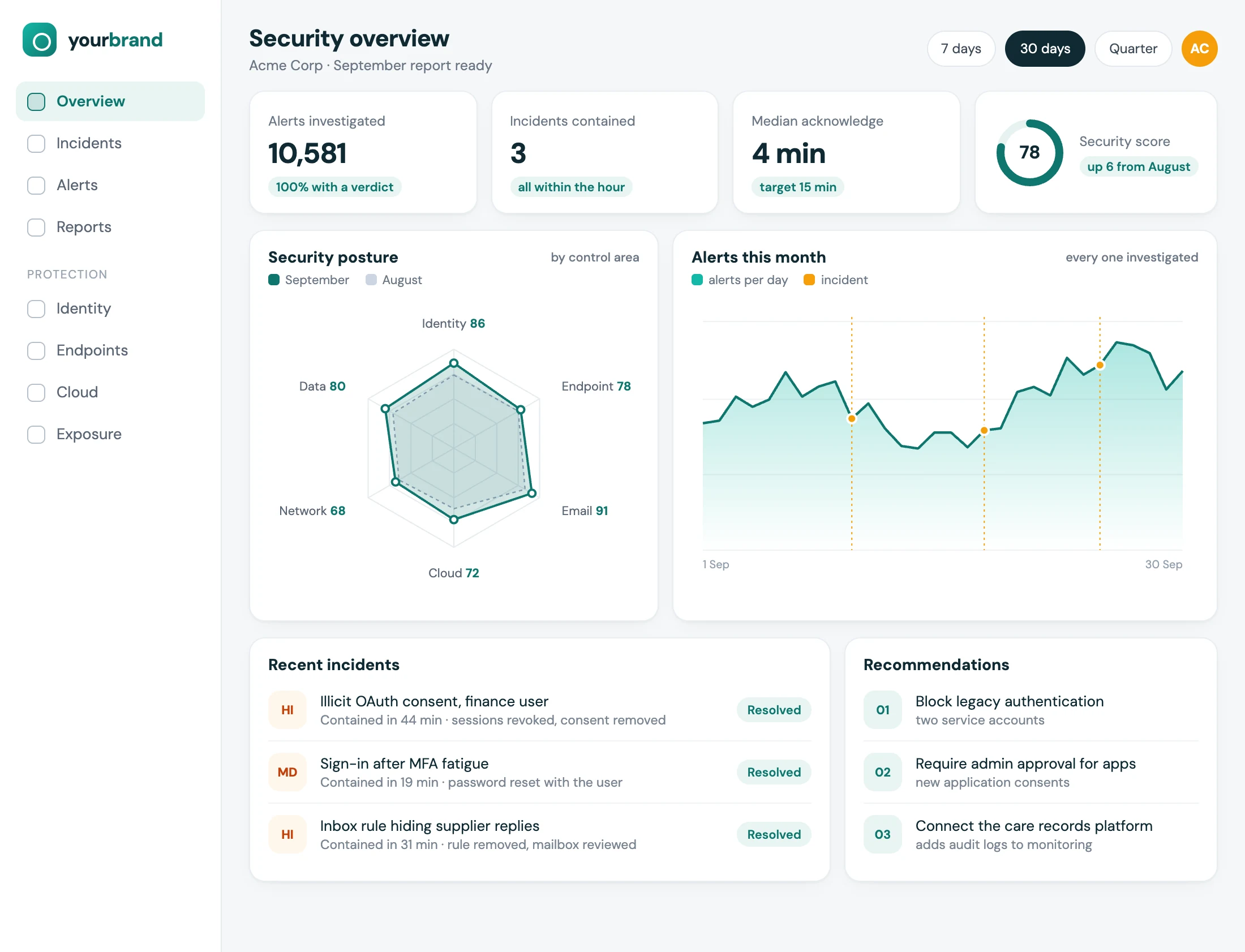1245x952 pixels.
Task: Click the yourbrand logo icon
Action: pos(40,40)
